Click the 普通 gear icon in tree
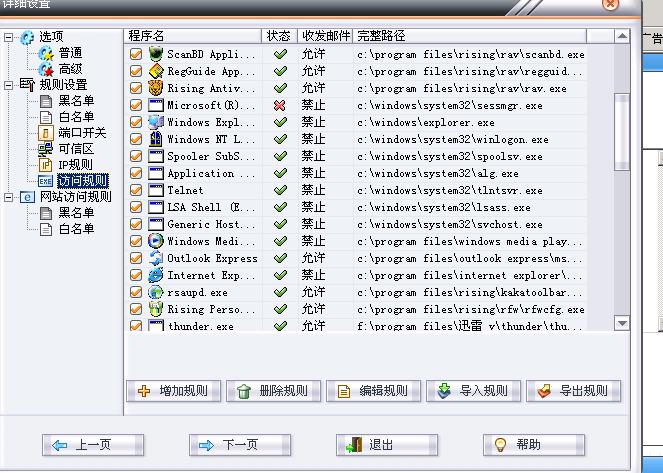Image resolution: width=663 pixels, height=473 pixels. tap(46, 53)
